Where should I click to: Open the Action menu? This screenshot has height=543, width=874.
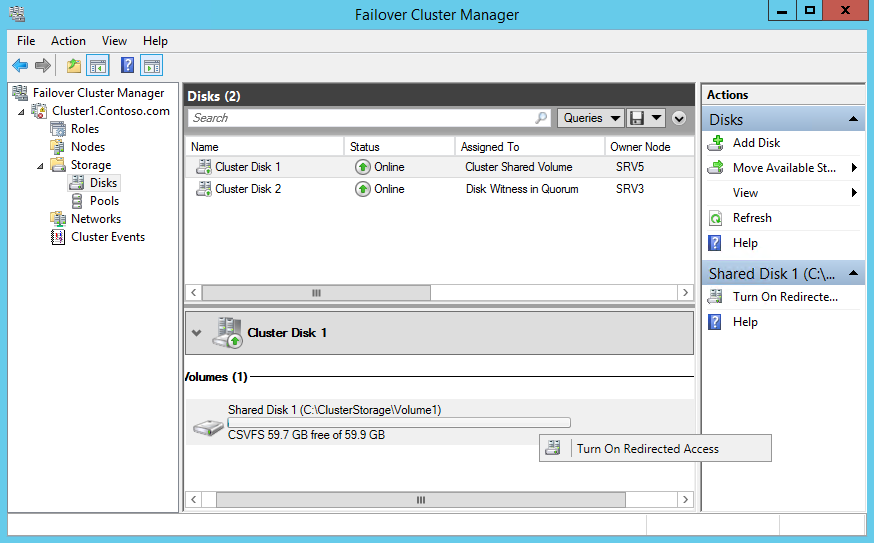68,41
